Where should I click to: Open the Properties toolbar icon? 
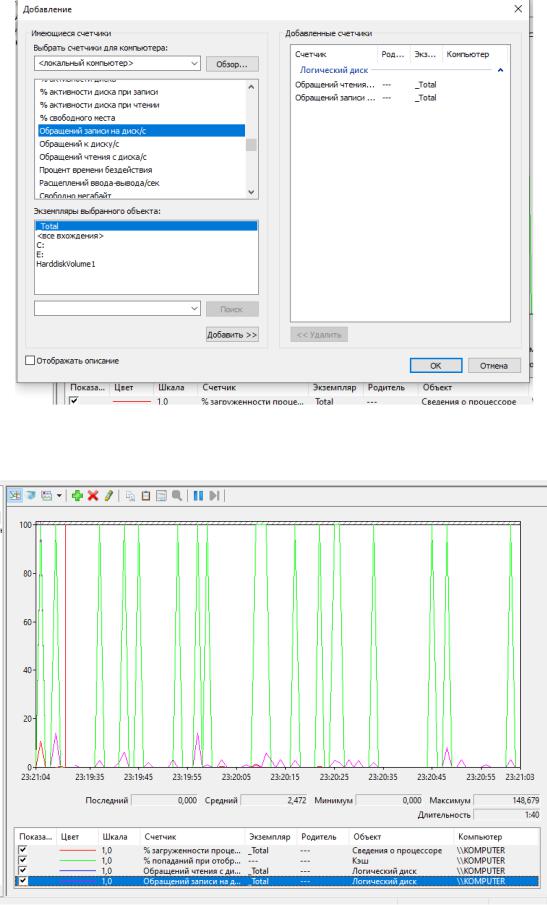click(x=162, y=495)
